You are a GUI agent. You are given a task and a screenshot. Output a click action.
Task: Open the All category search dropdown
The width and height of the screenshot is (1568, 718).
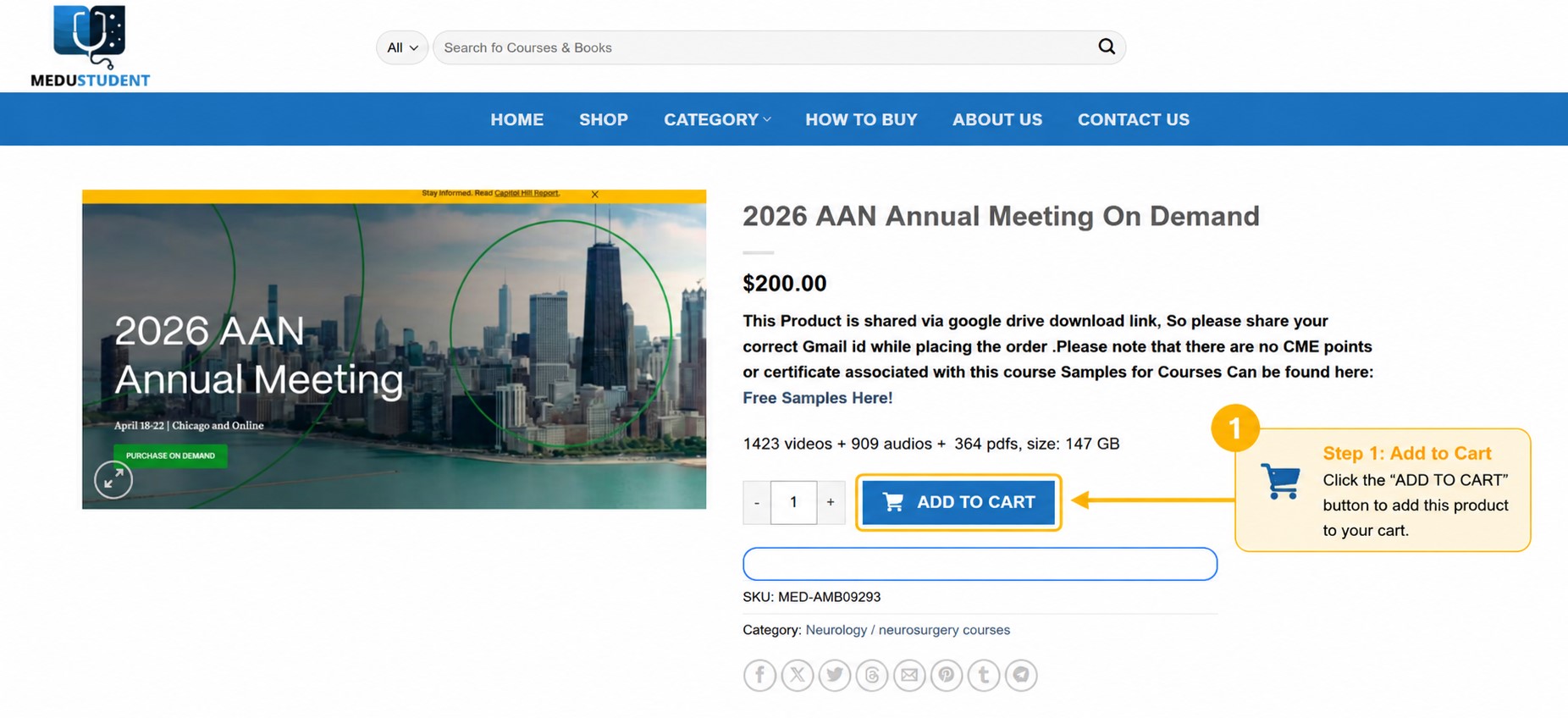402,47
